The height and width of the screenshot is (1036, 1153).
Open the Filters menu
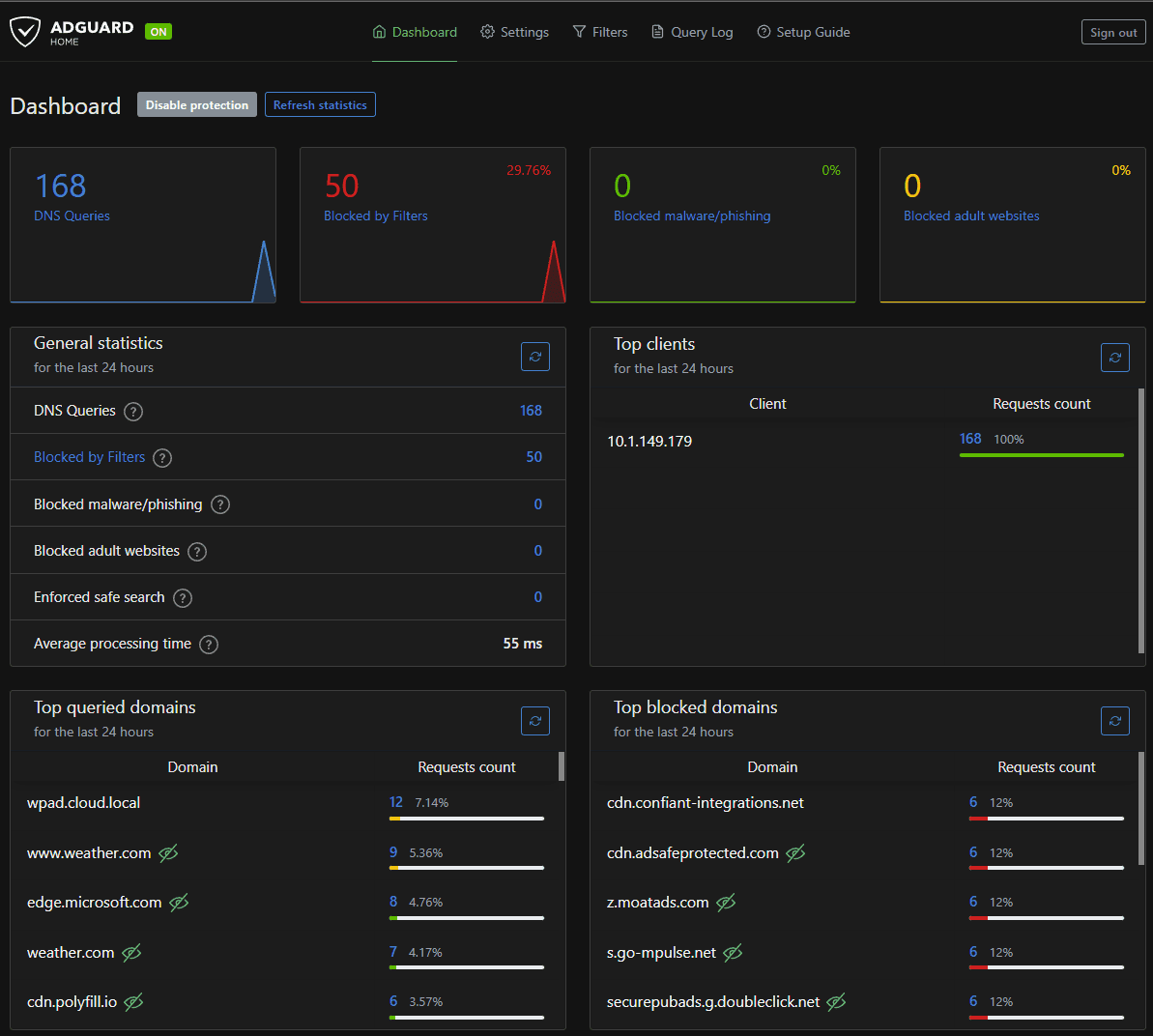pyautogui.click(x=600, y=32)
